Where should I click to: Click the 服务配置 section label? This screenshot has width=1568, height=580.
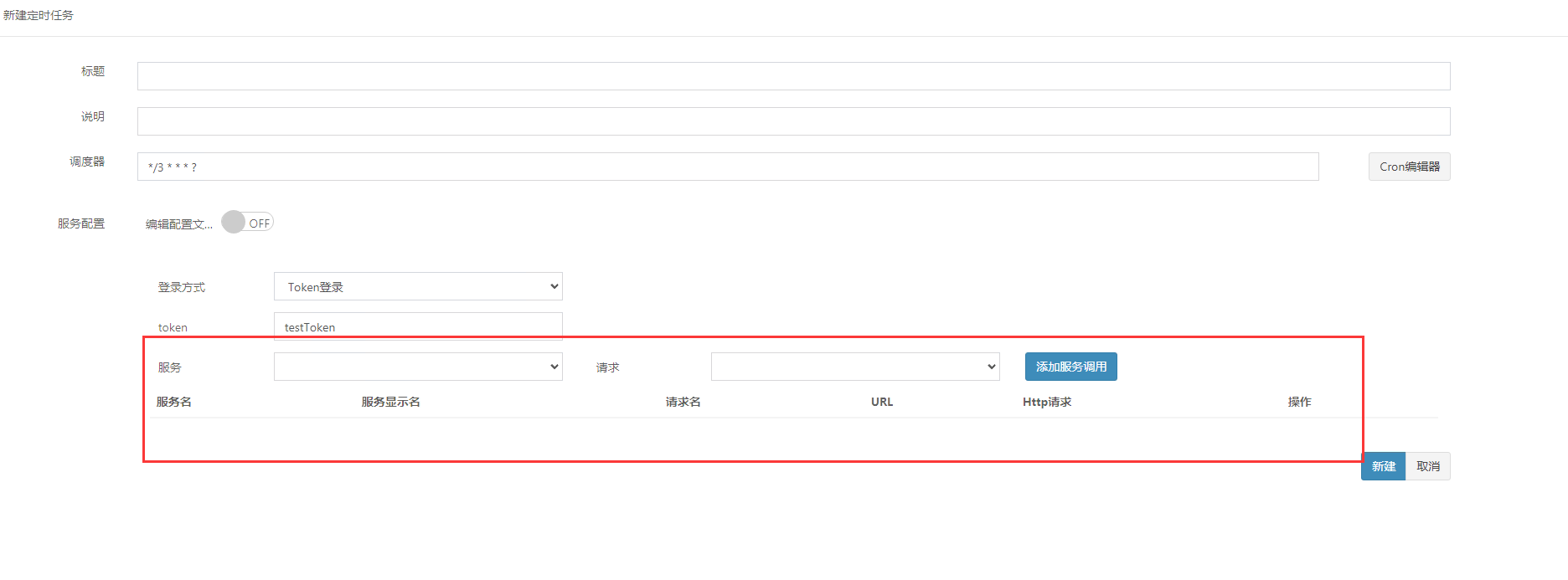81,223
